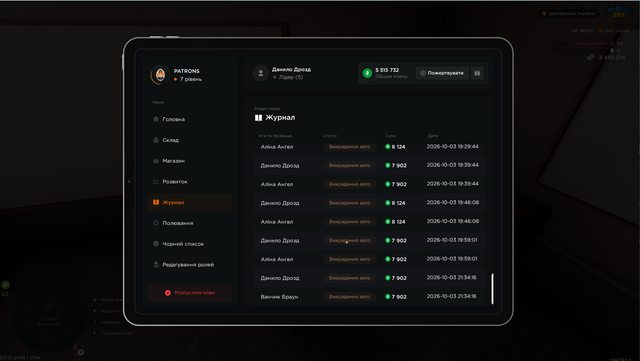Viewport: 640px width, 361px height.
Task: Click the Розпустити клан button
Action: click(x=189, y=293)
